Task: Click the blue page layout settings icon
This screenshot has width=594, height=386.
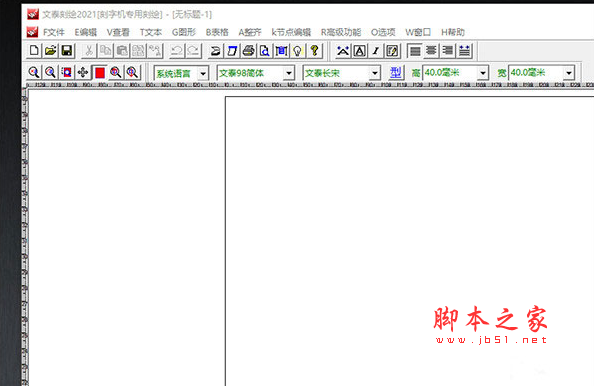Action: [x=281, y=50]
